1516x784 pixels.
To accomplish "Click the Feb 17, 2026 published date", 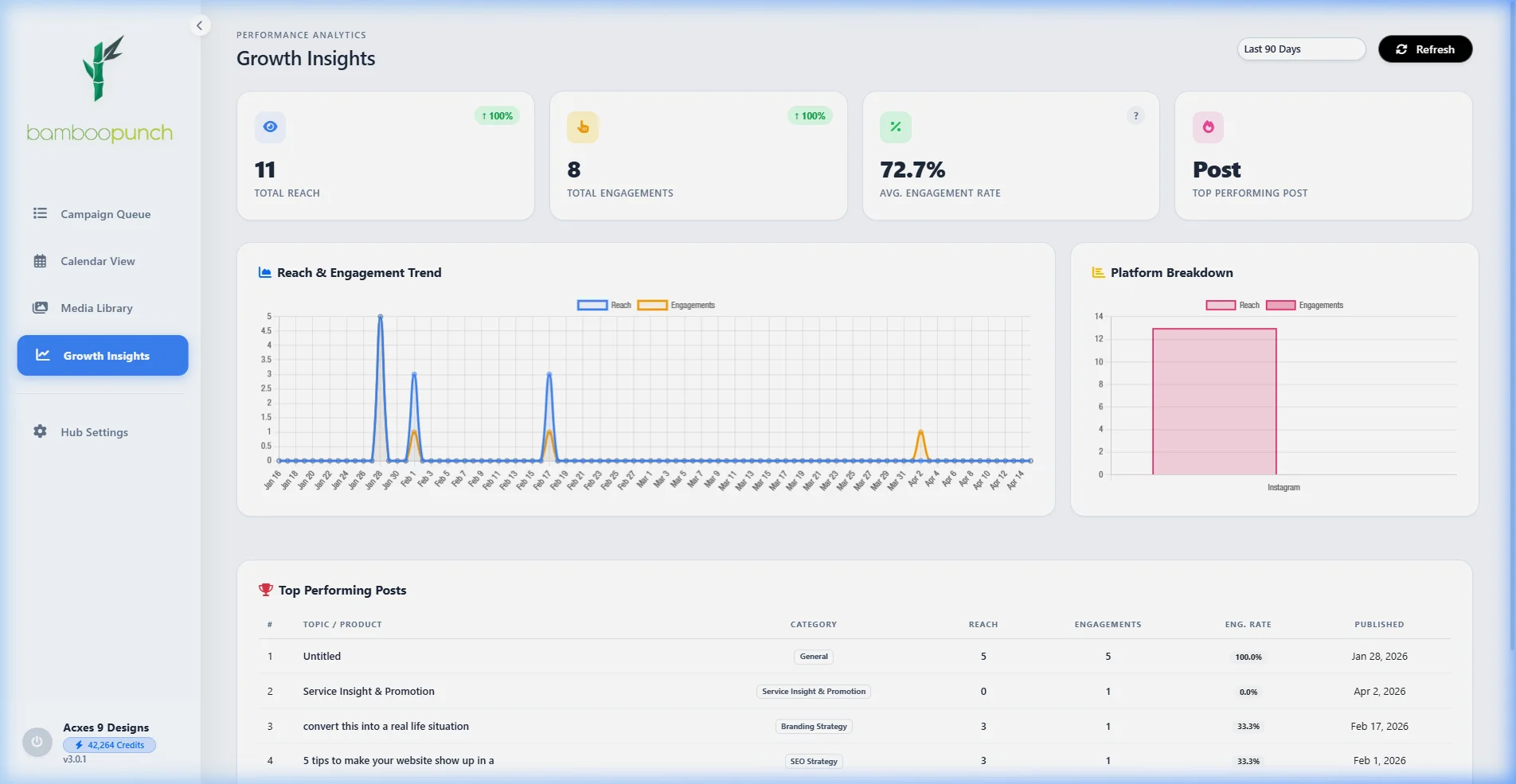I will coord(1379,727).
